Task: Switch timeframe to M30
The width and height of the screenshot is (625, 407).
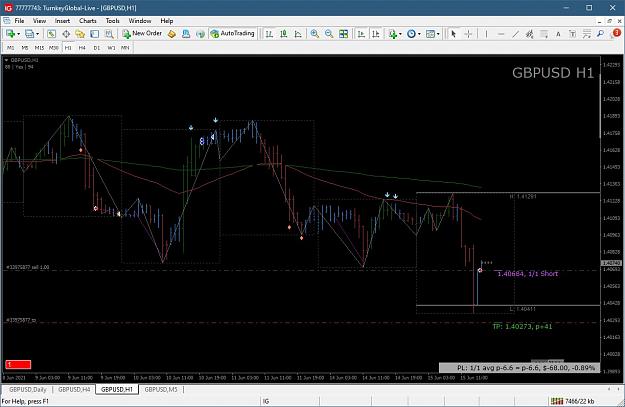Action: pos(53,48)
